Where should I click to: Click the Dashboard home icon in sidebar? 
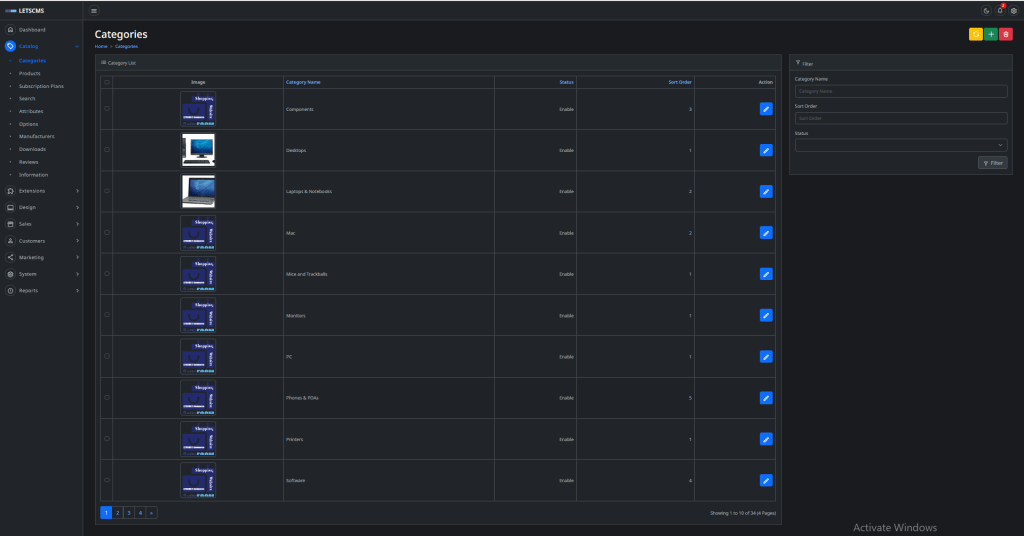pyautogui.click(x=10, y=29)
